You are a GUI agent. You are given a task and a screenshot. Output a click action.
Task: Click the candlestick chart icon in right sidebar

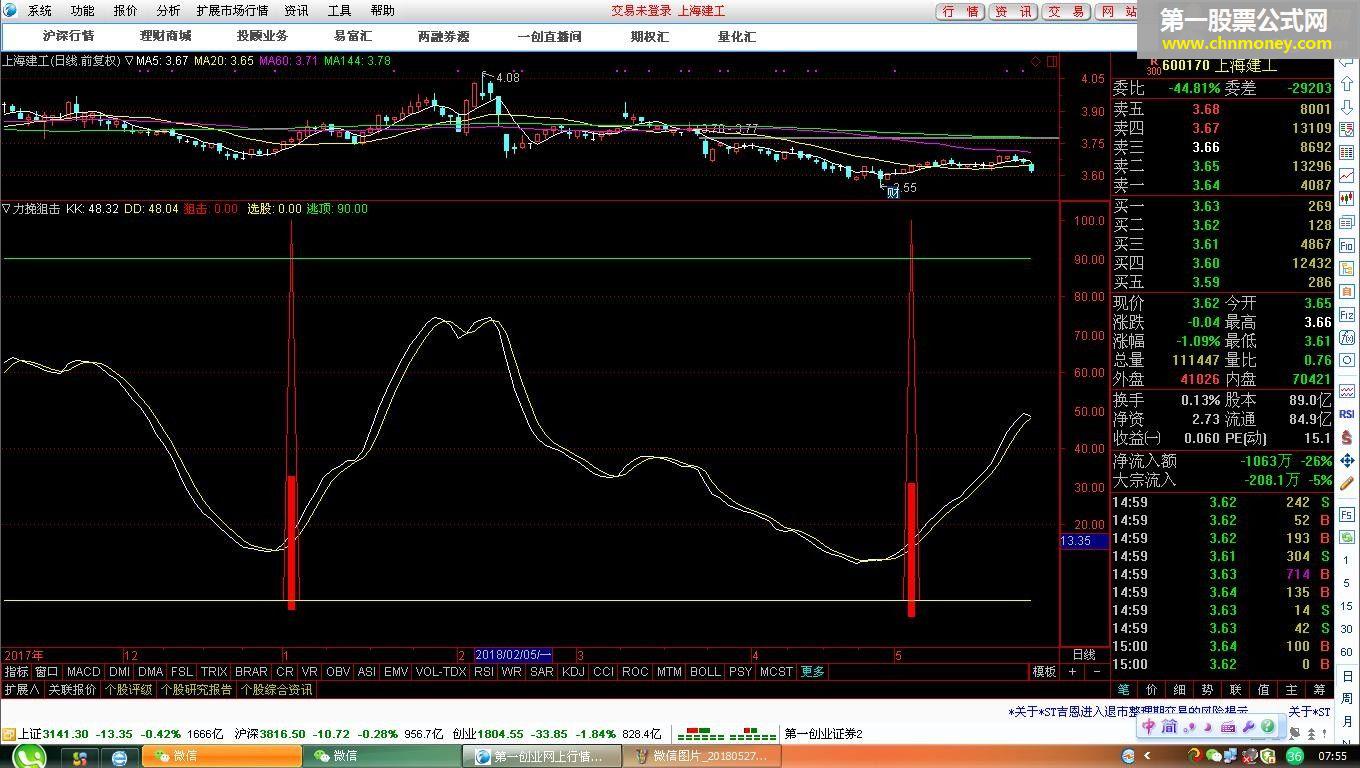coord(1347,199)
